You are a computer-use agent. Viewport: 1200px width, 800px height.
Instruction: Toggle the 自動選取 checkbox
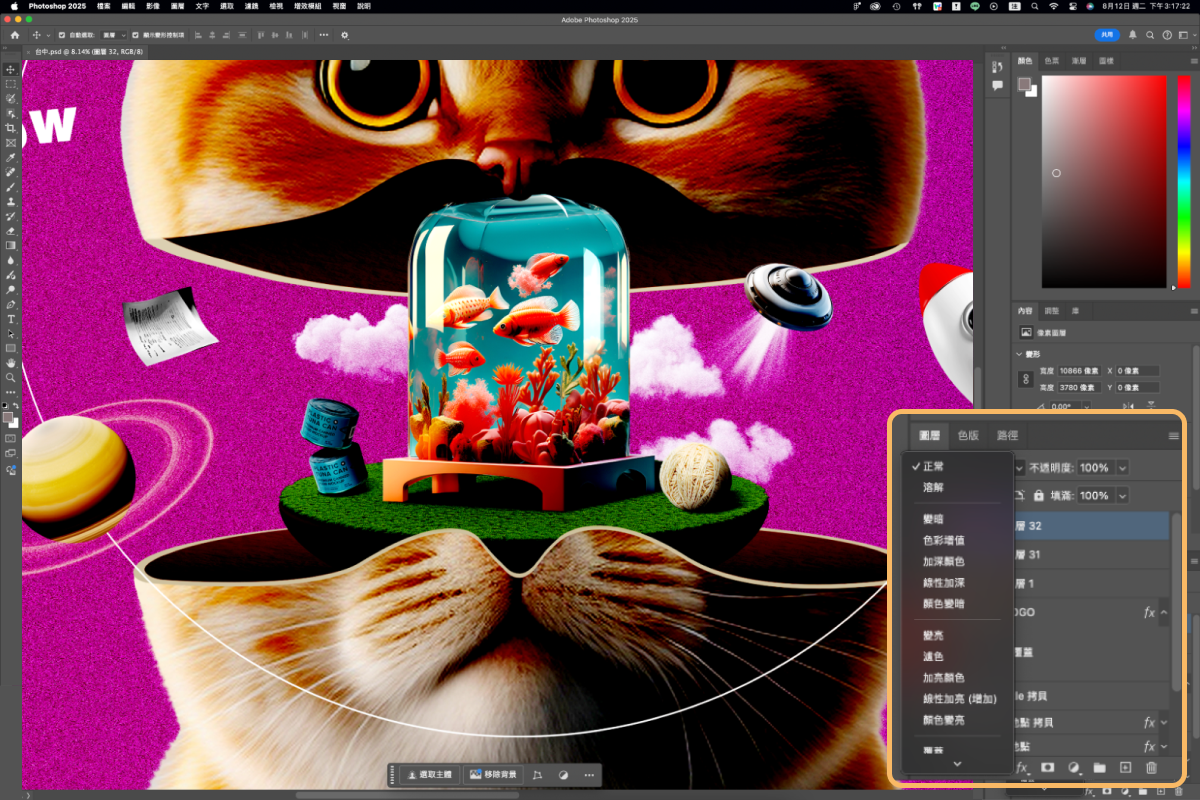[x=62, y=35]
